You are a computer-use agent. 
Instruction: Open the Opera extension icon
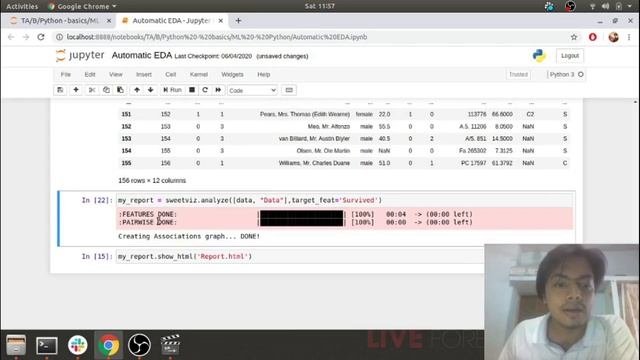593,37
